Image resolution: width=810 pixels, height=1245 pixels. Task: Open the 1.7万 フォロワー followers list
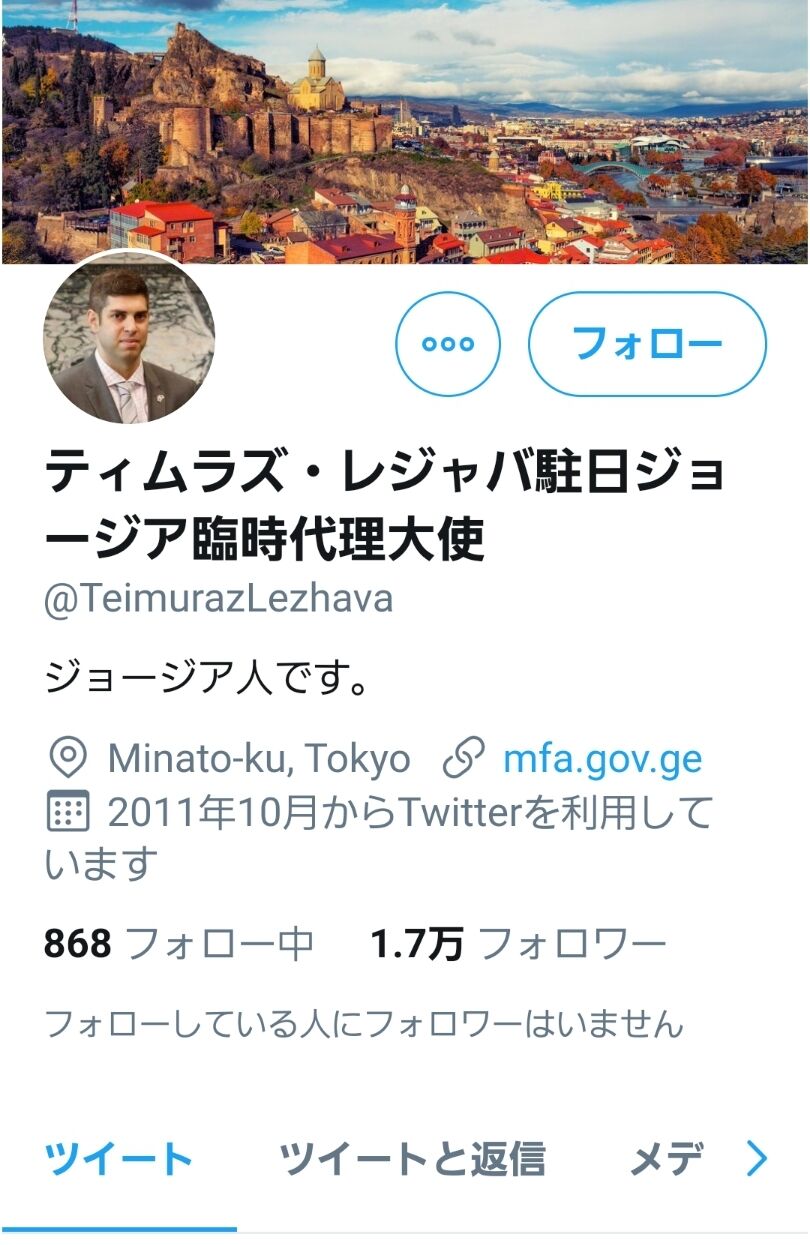pos(518,943)
